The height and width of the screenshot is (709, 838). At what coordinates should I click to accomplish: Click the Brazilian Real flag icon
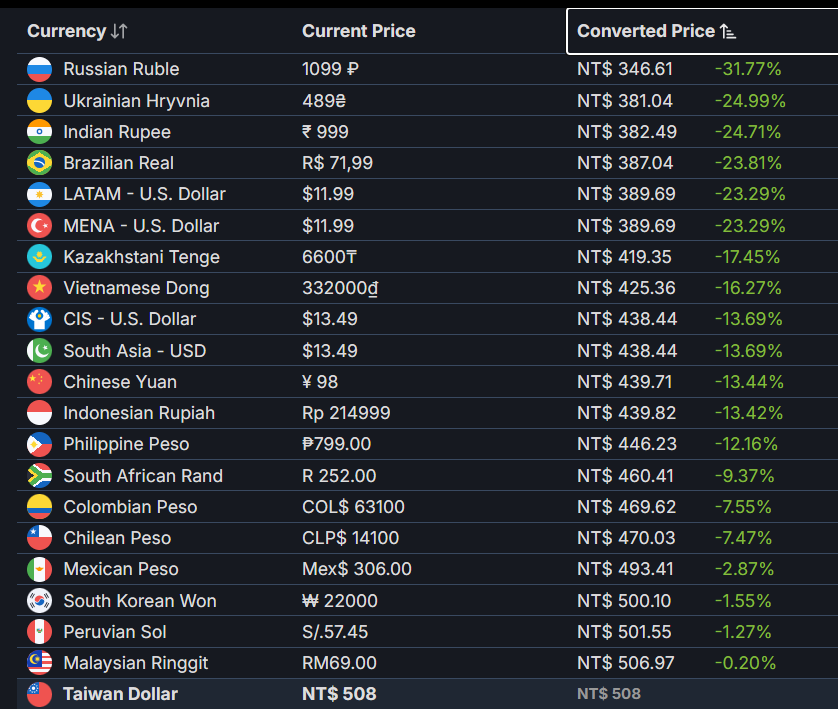tap(40, 163)
